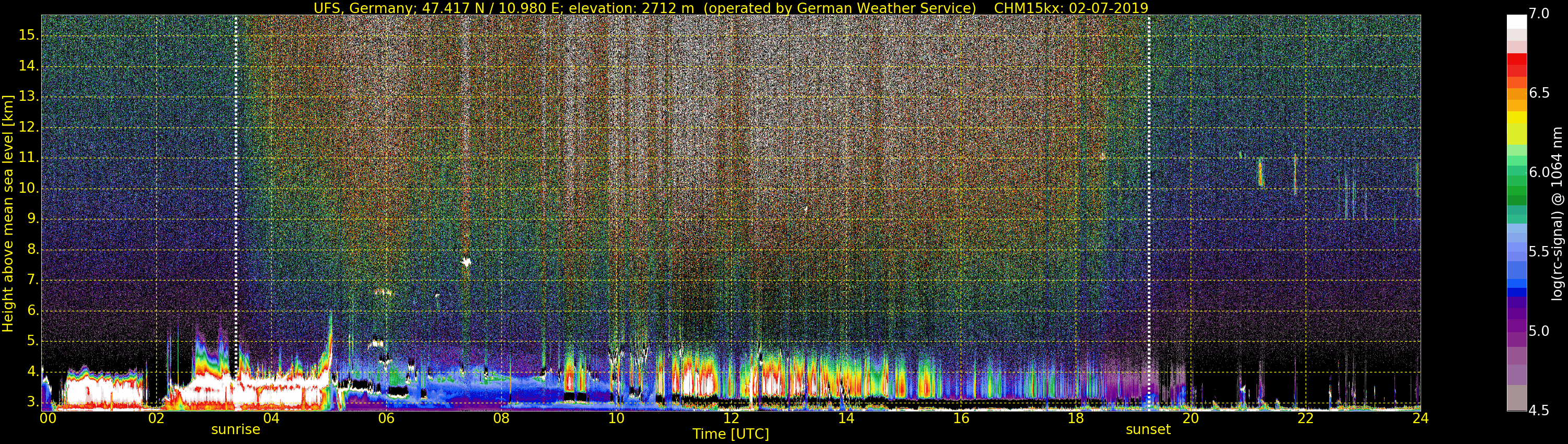Select the 06 hour tick label
The image size is (1568, 444).
[x=386, y=418]
